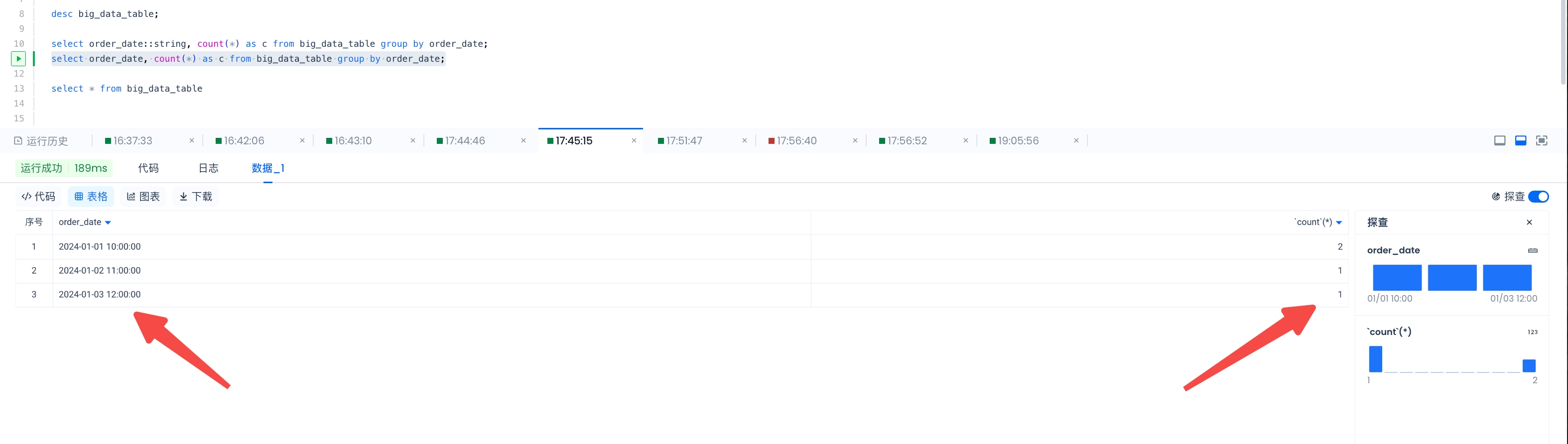Select the 16:42:06 run tab
1568x444 pixels.
click(x=244, y=141)
